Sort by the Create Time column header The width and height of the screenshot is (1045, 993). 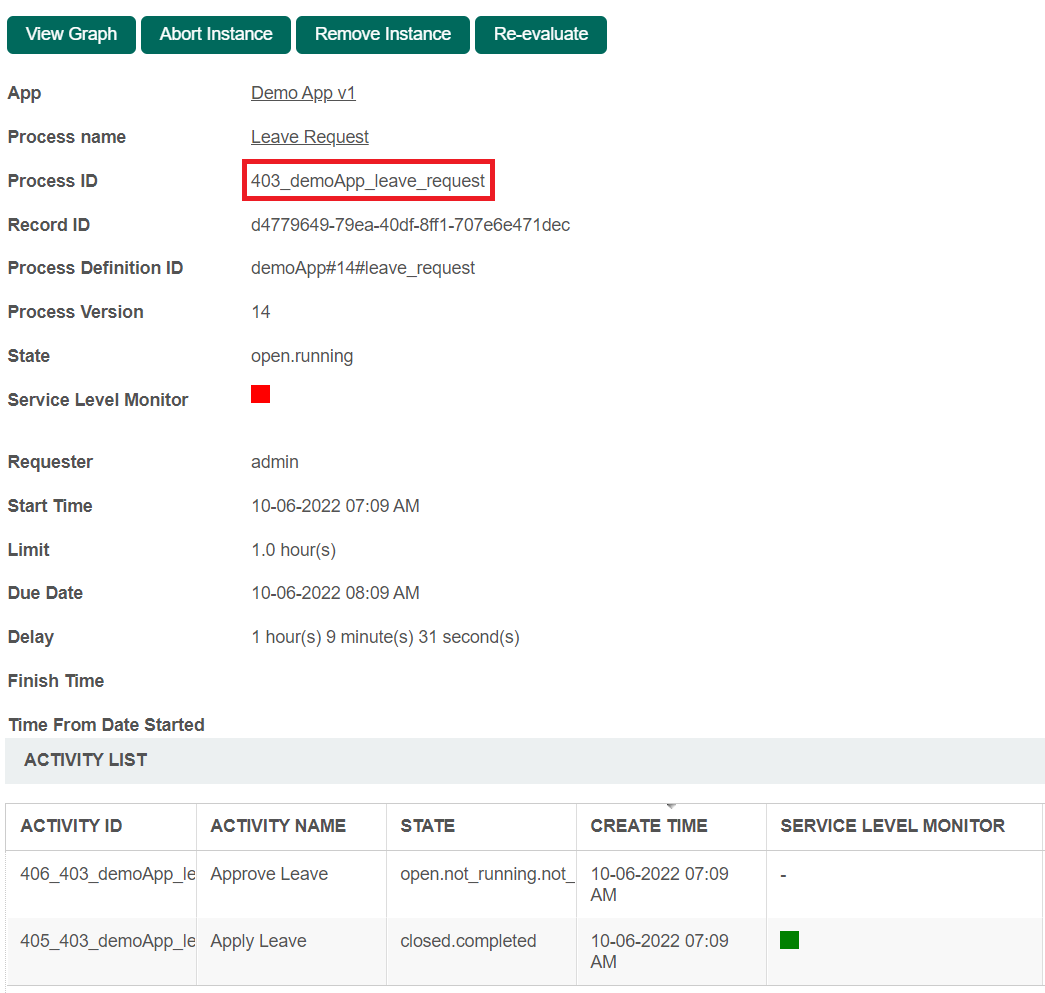(x=648, y=826)
